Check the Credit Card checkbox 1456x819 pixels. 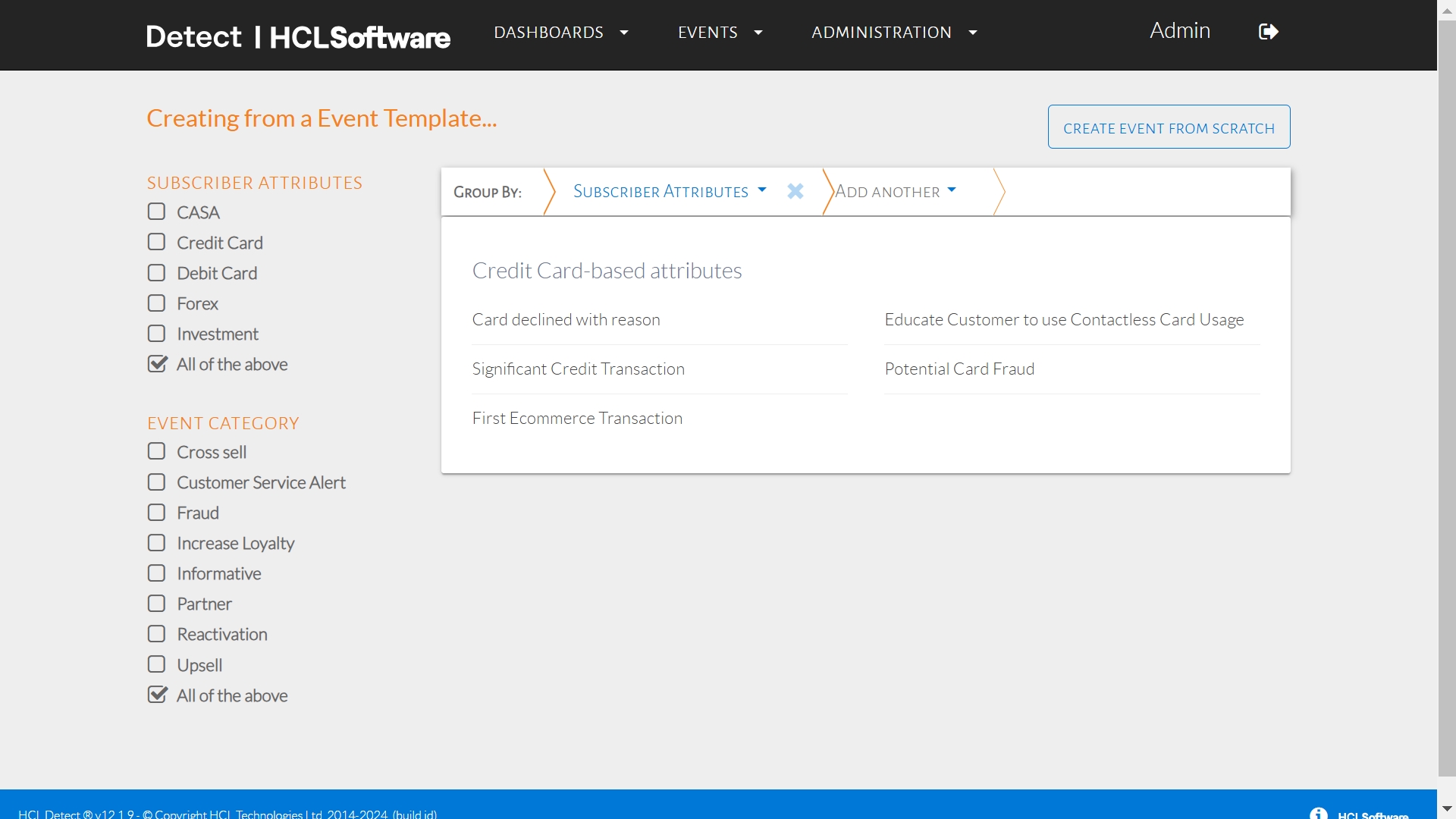tap(156, 243)
